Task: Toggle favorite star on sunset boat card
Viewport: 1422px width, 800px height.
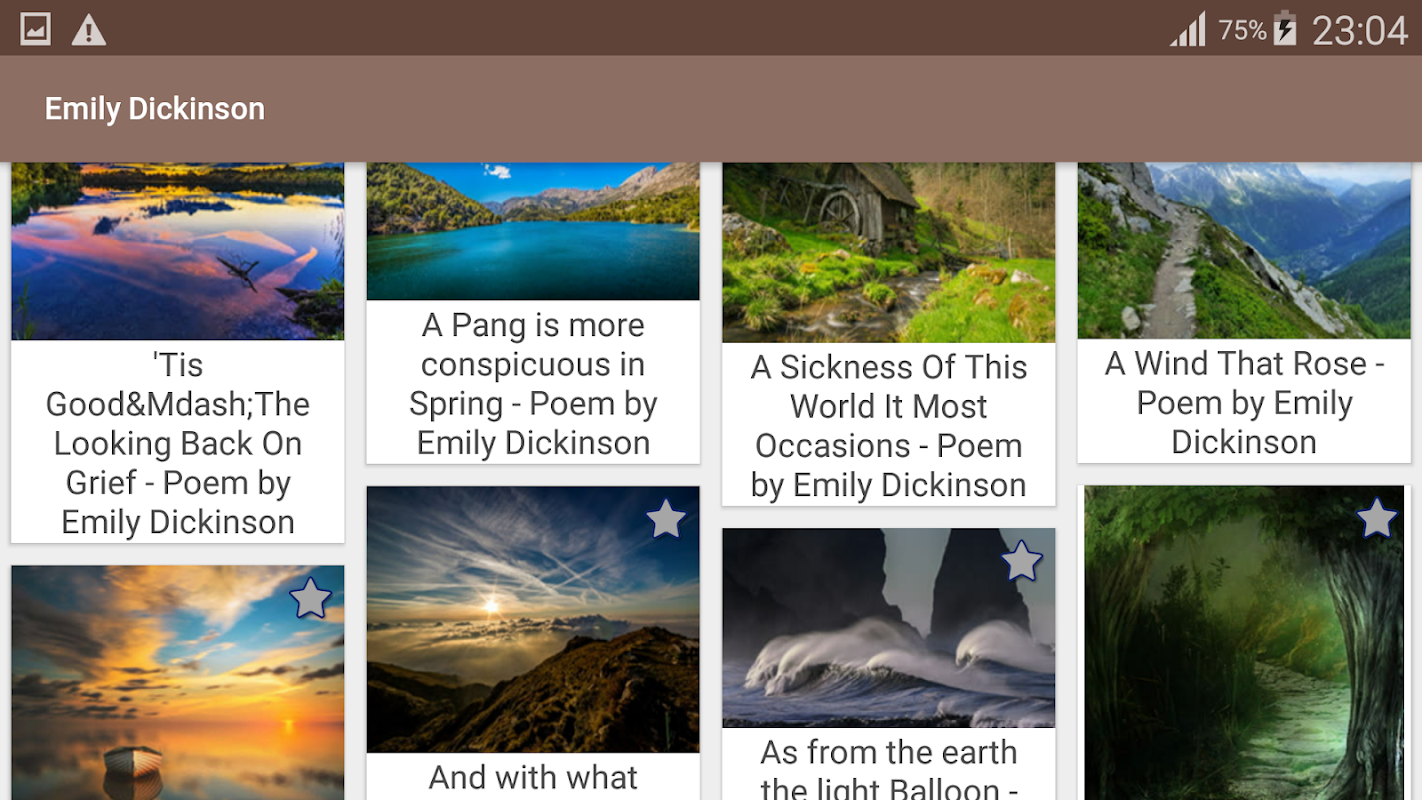Action: click(310, 598)
